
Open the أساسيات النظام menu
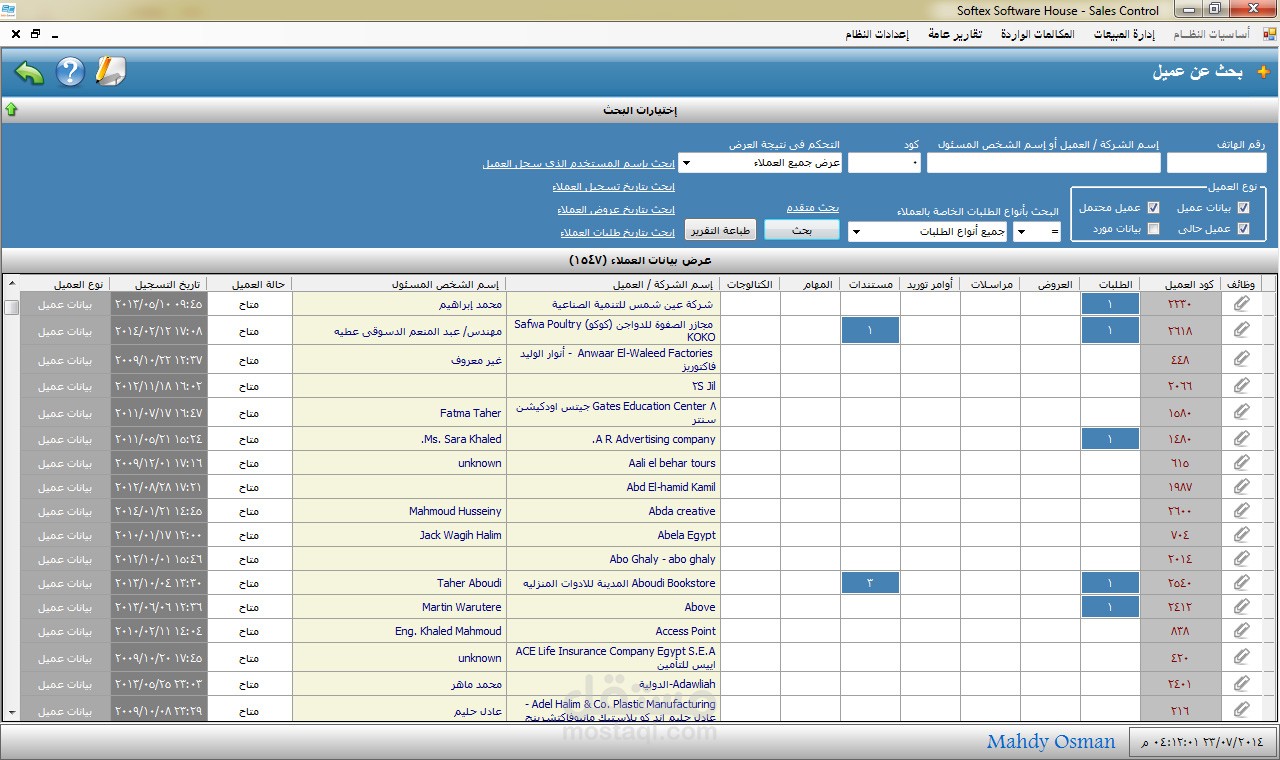pos(1211,34)
